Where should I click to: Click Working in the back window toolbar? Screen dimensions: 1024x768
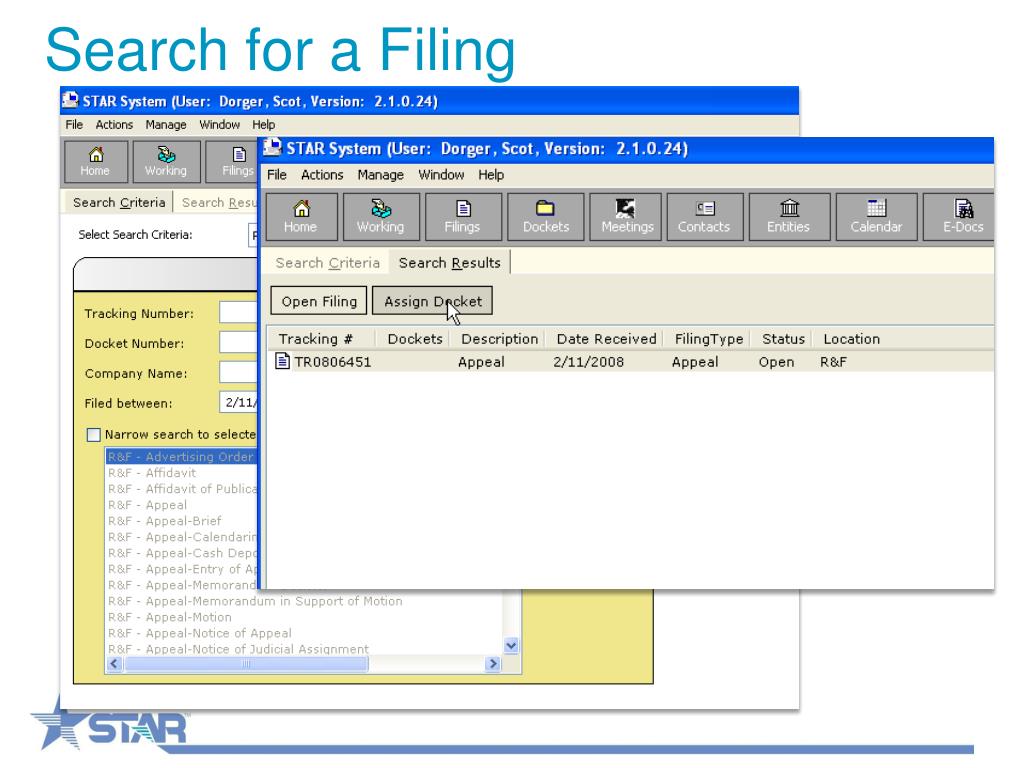tap(166, 161)
